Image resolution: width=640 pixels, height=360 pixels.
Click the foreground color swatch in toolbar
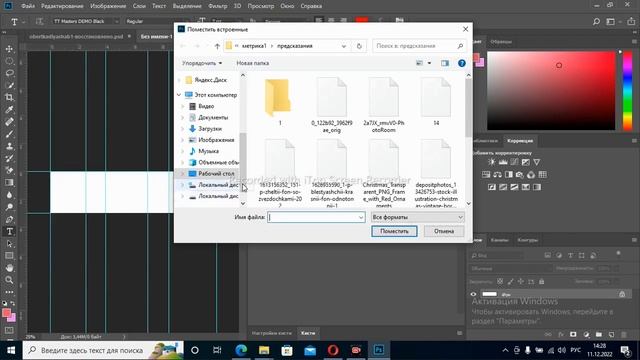coord(6,313)
